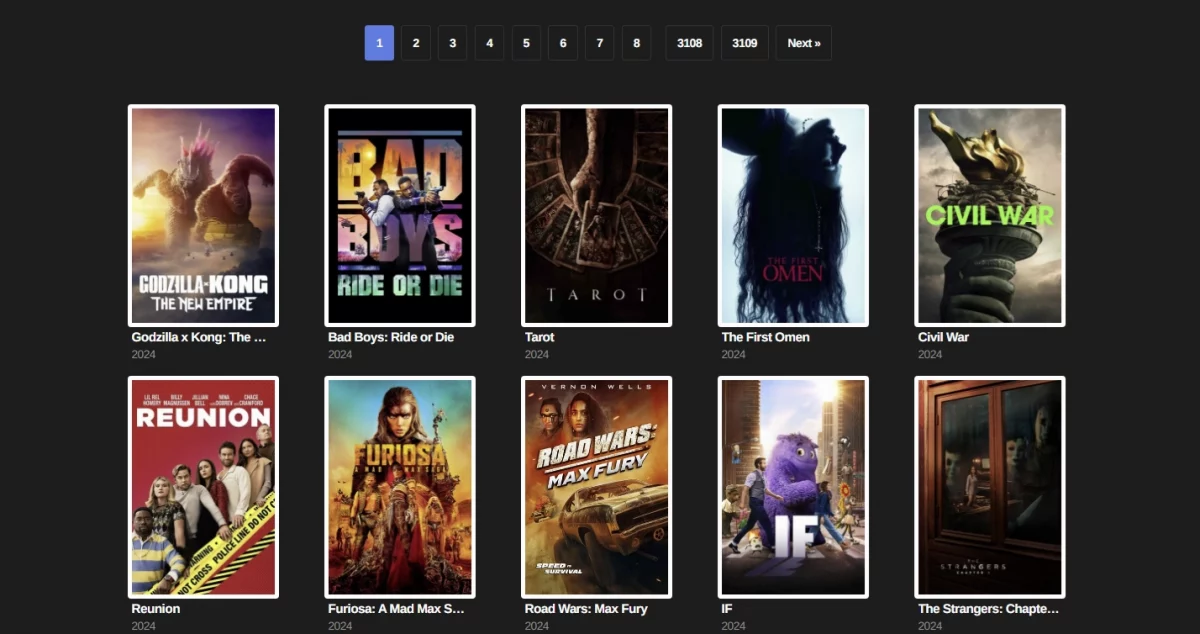Viewport: 1200px width, 634px height.
Task: Open the Godzilla x Kong poster
Action: (202, 215)
